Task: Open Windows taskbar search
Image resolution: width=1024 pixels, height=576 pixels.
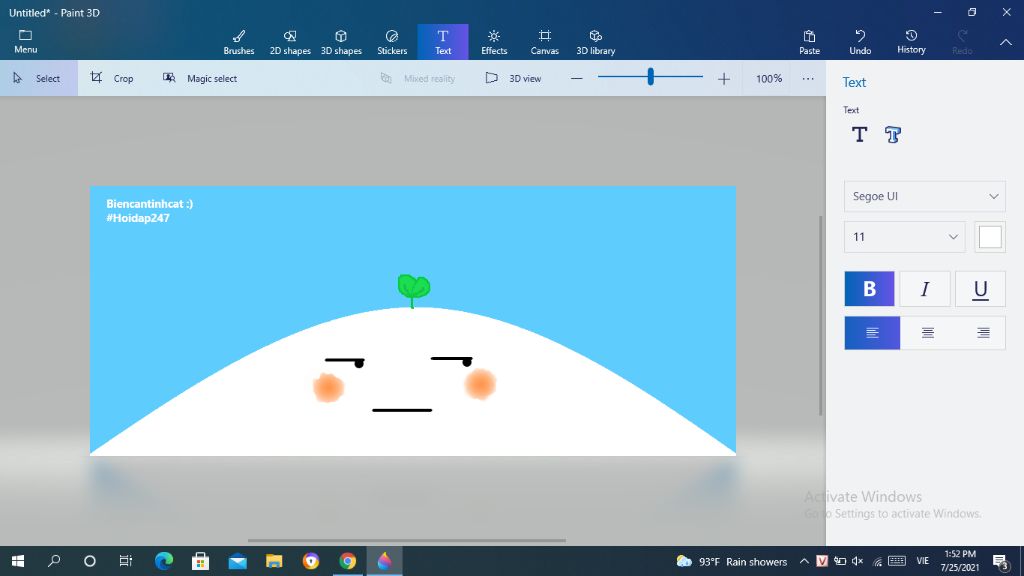Action: (x=54, y=561)
